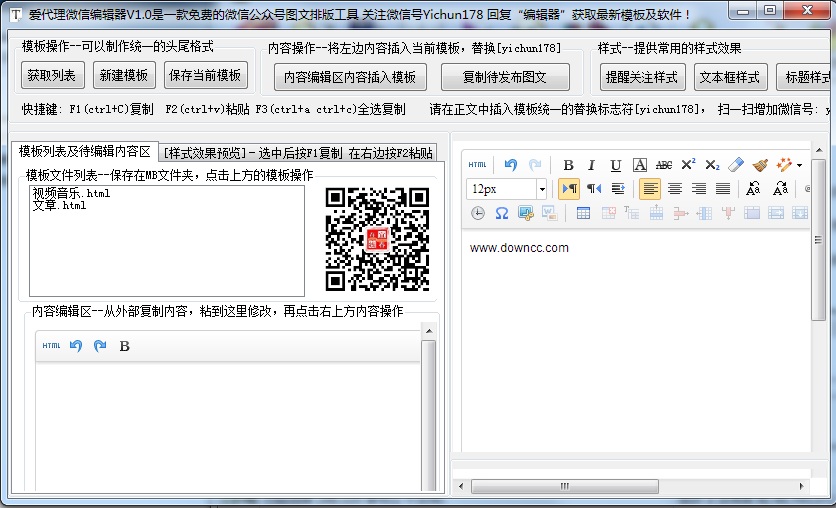
Task: Align text center
Action: pyautogui.click(x=674, y=189)
